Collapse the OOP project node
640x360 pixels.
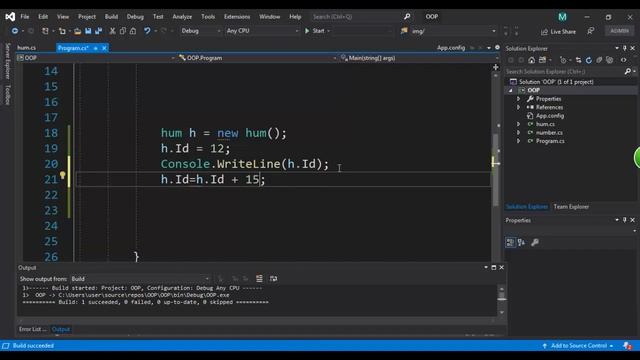[511, 90]
